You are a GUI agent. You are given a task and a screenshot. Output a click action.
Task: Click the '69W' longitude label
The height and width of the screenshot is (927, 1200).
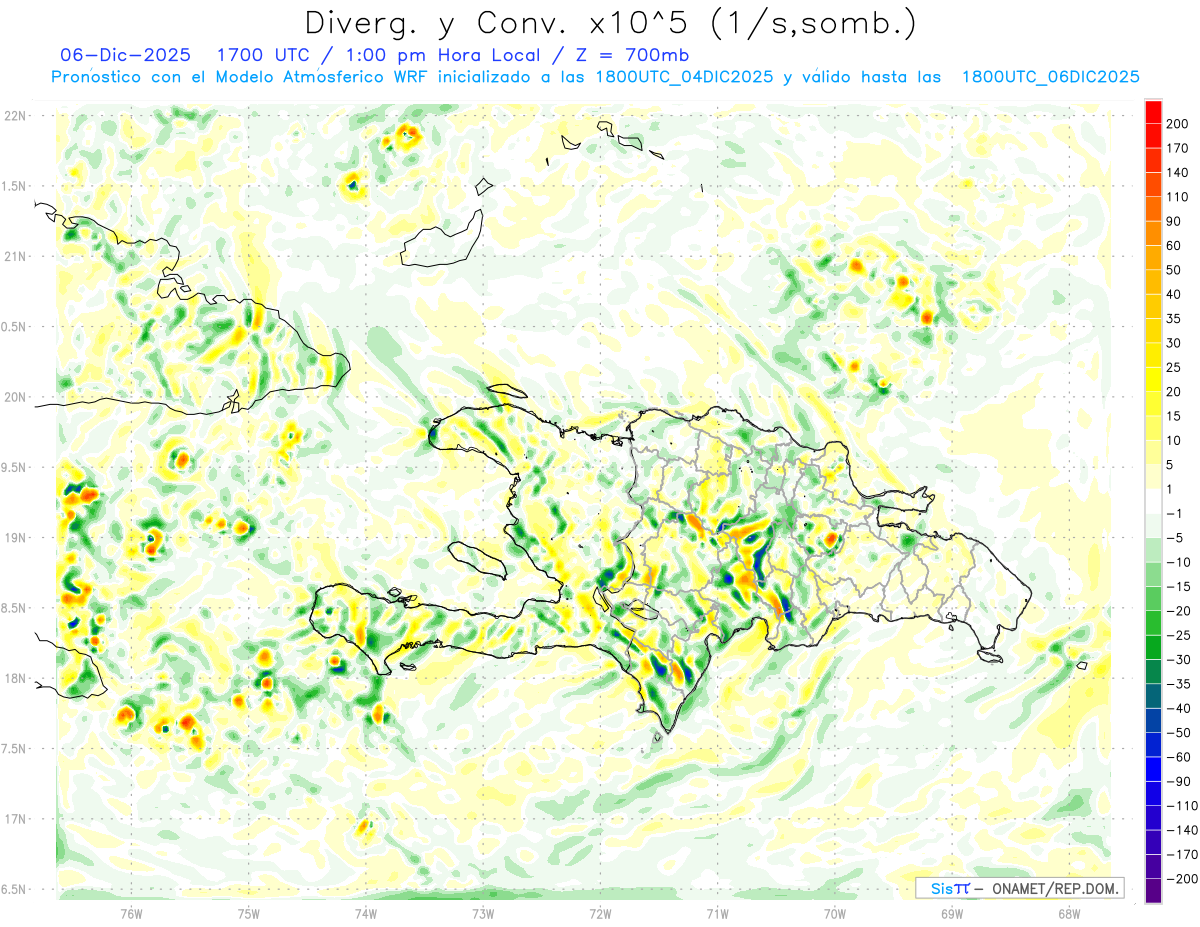point(952,914)
